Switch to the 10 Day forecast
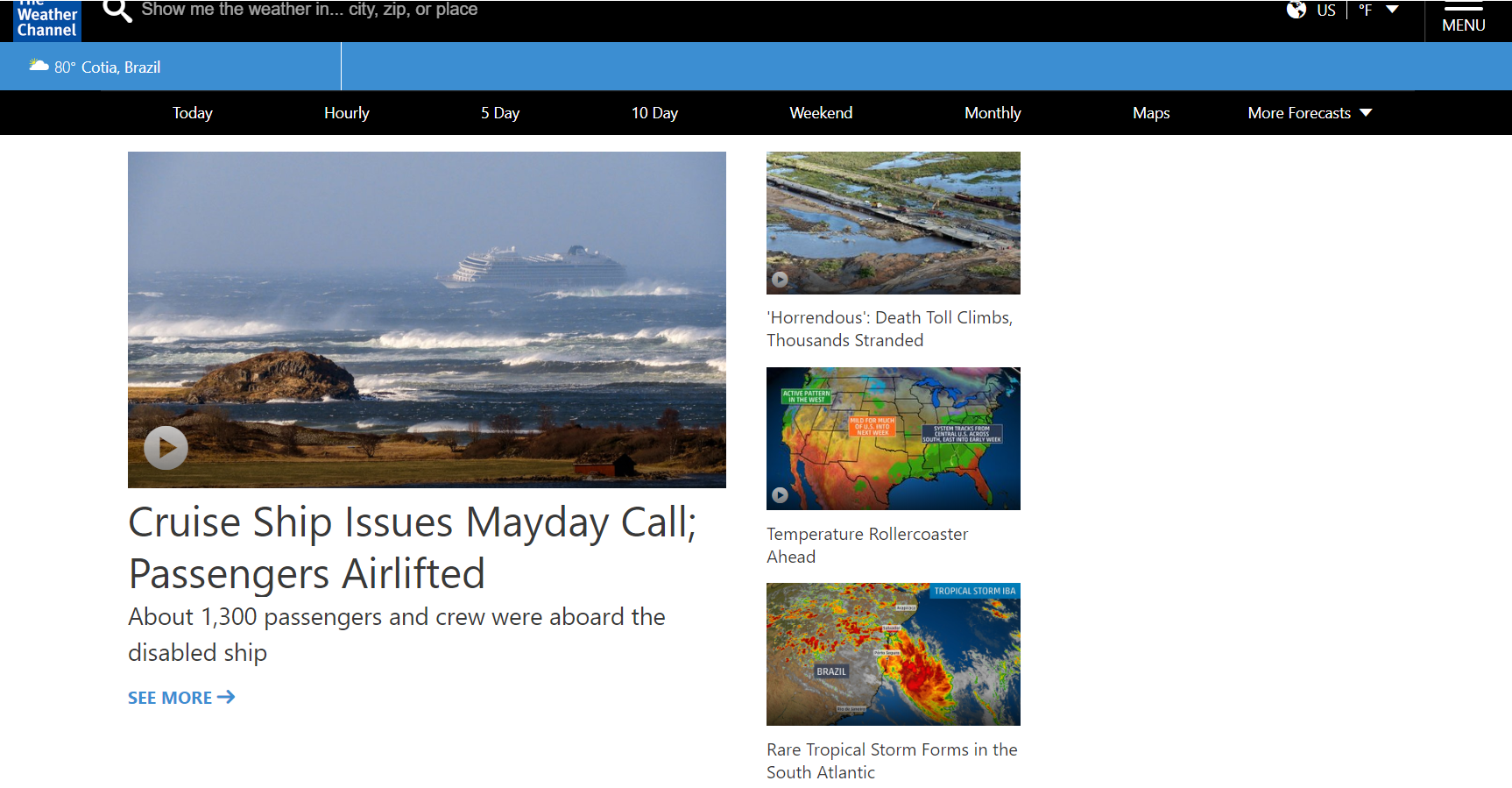1512x788 pixels. pyautogui.click(x=654, y=113)
